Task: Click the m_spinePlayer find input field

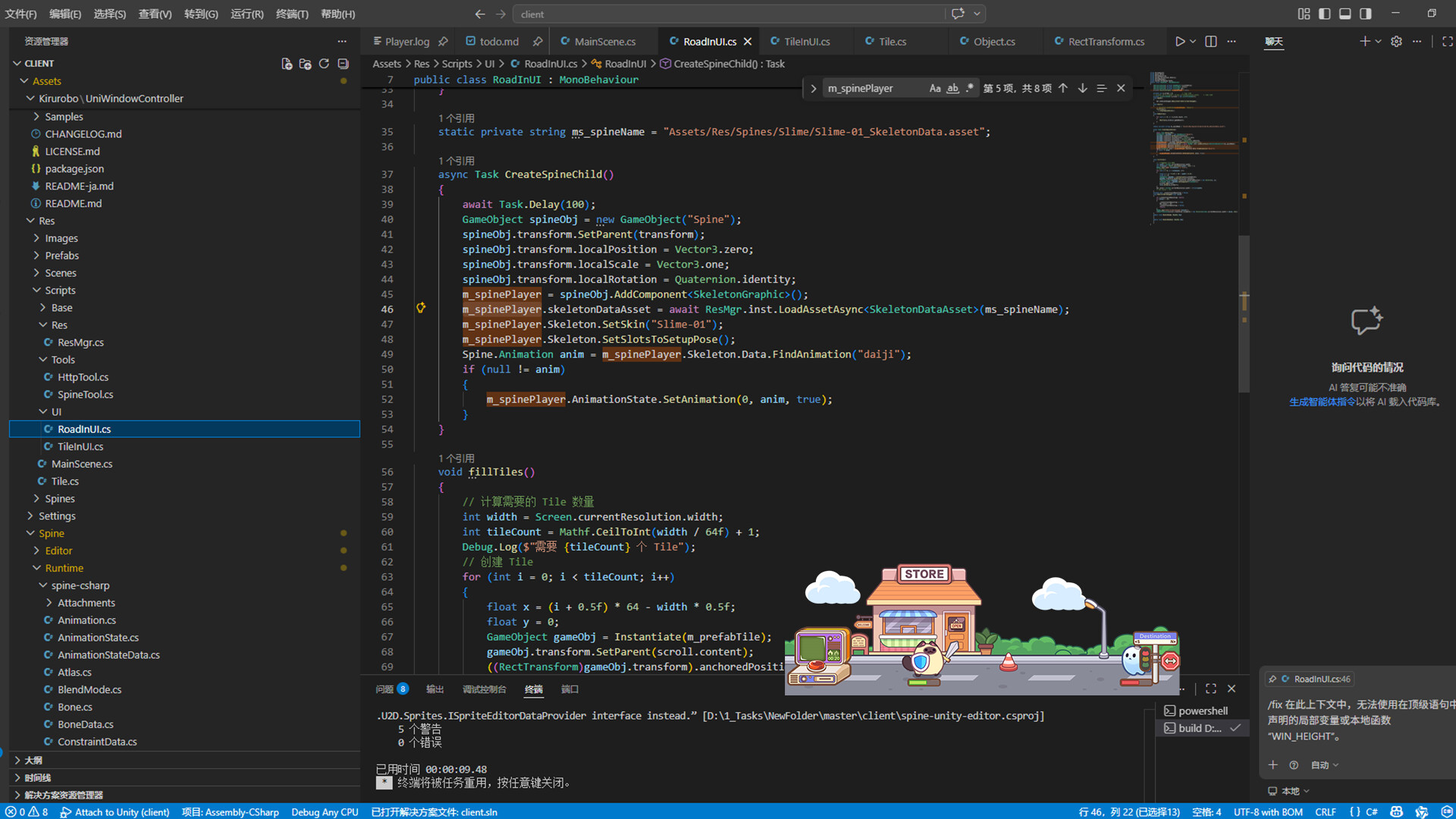Action: click(x=872, y=89)
